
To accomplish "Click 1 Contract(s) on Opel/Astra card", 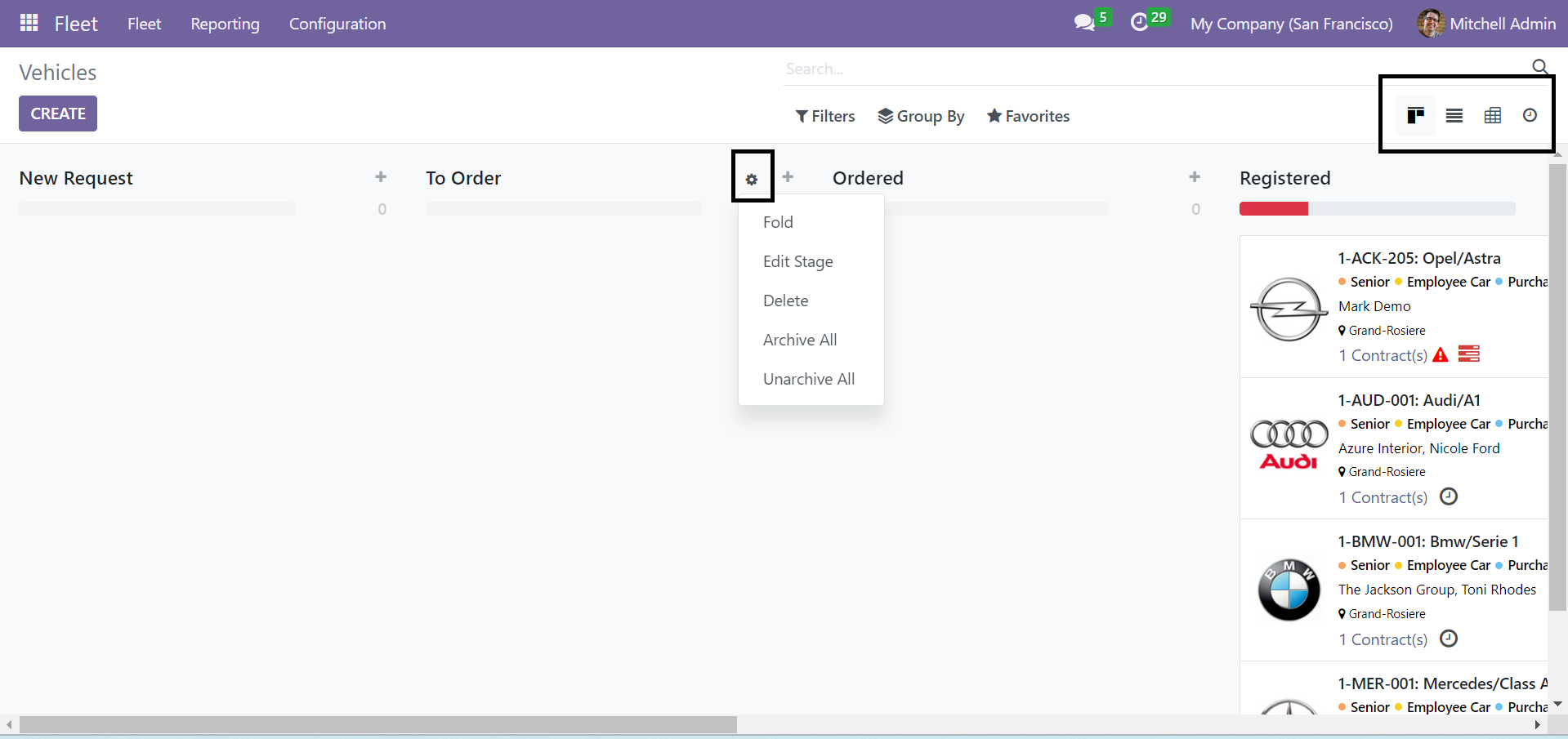I will pos(1383,355).
